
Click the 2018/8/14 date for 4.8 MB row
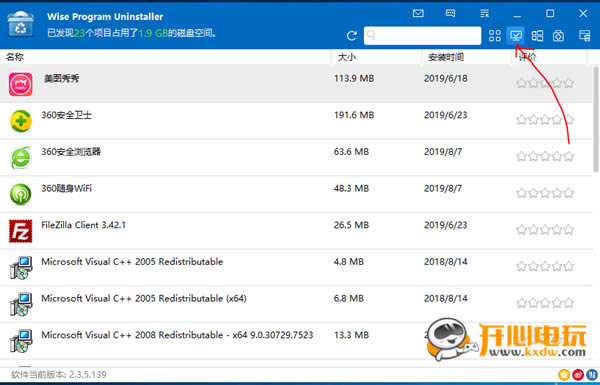pos(446,262)
